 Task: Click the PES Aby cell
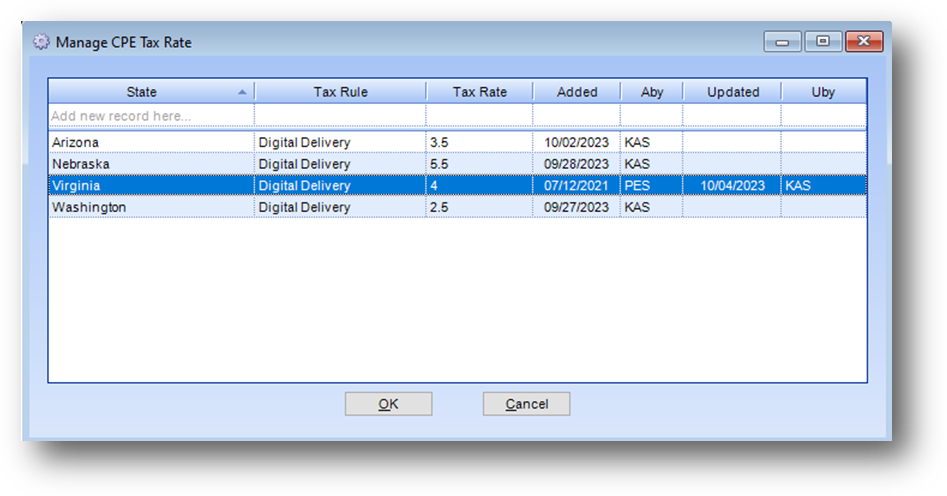(652, 185)
